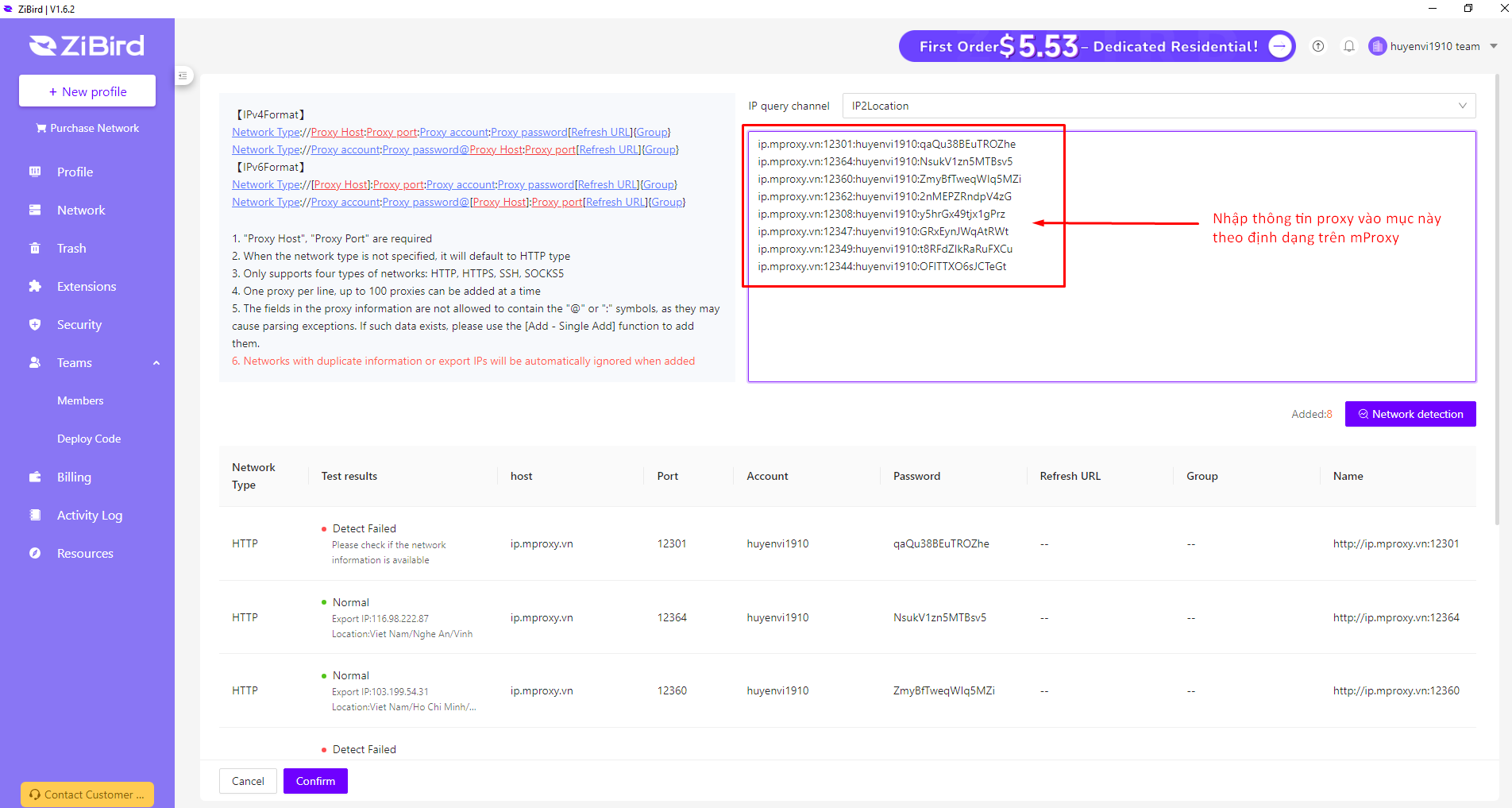The width and height of the screenshot is (1512, 808).
Task: Click the Name column header
Action: coord(1348,476)
